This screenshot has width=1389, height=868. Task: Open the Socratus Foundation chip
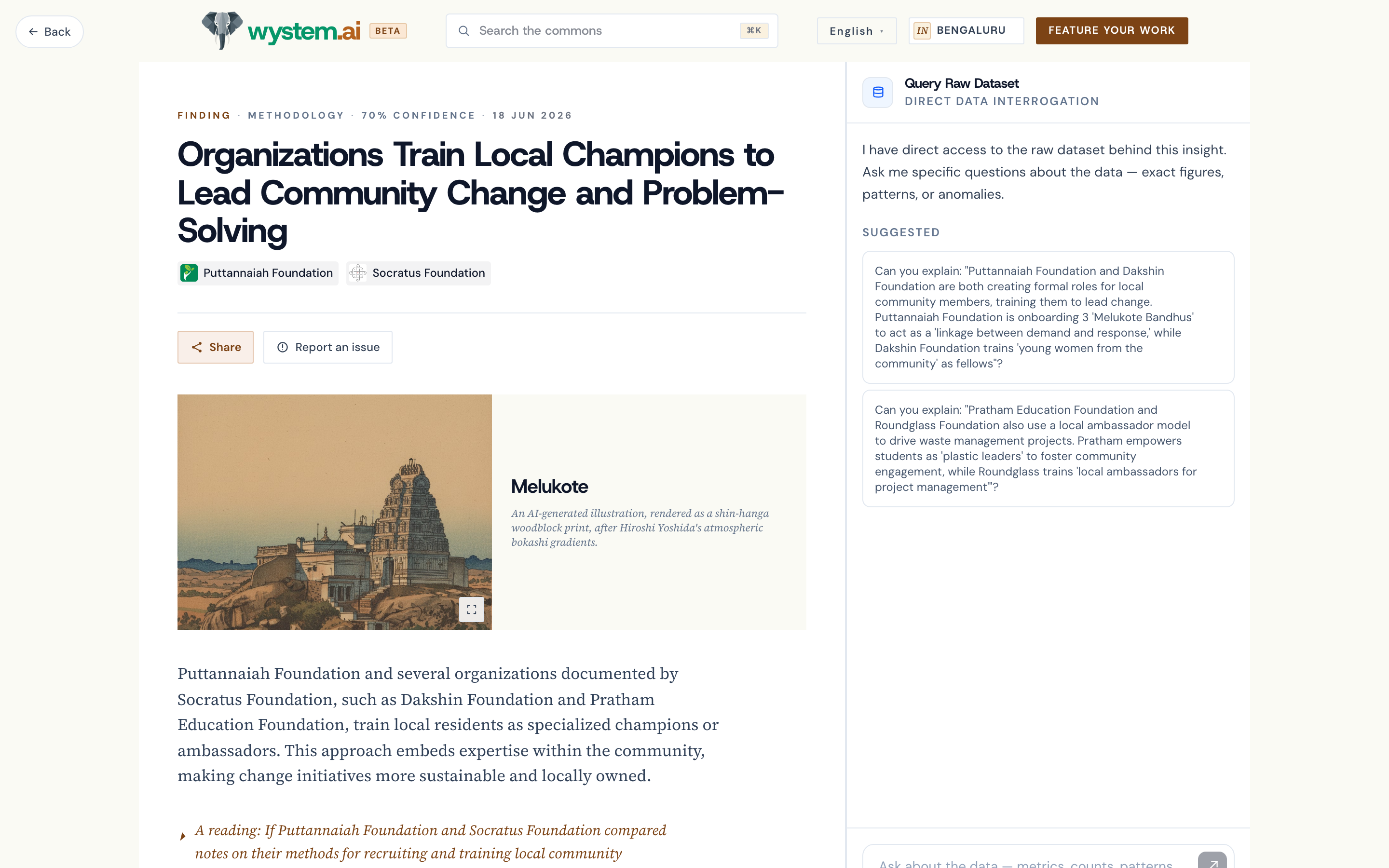(x=419, y=272)
